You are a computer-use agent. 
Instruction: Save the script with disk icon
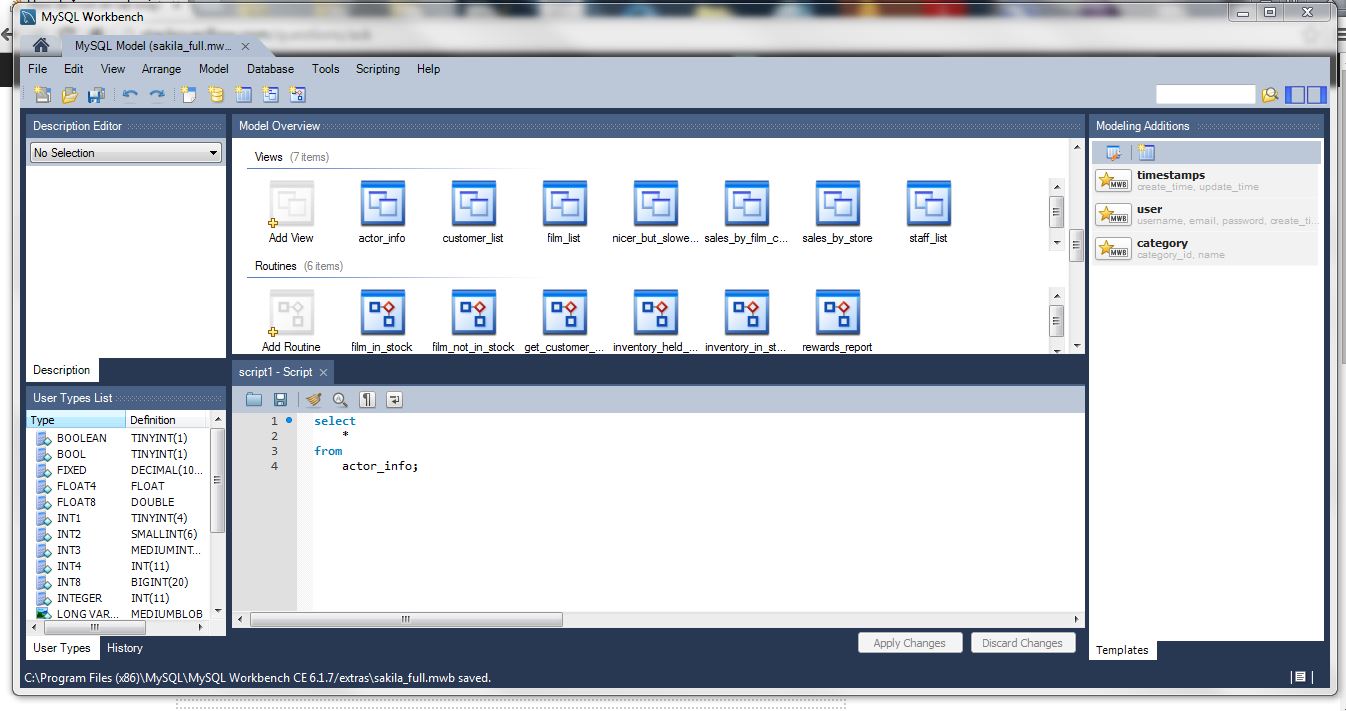pyautogui.click(x=281, y=399)
